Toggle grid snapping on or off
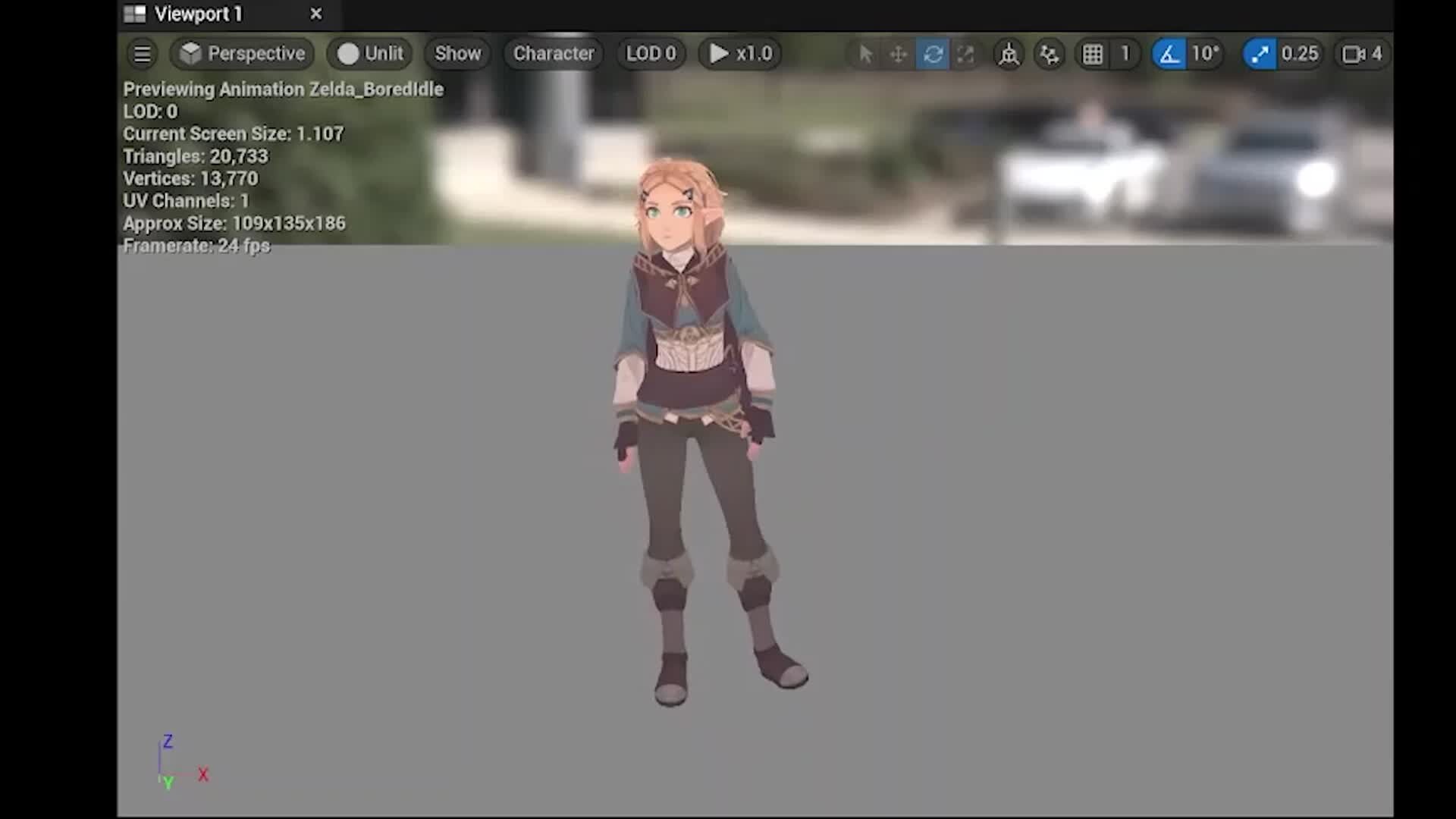The width and height of the screenshot is (1456, 819). (x=1093, y=54)
